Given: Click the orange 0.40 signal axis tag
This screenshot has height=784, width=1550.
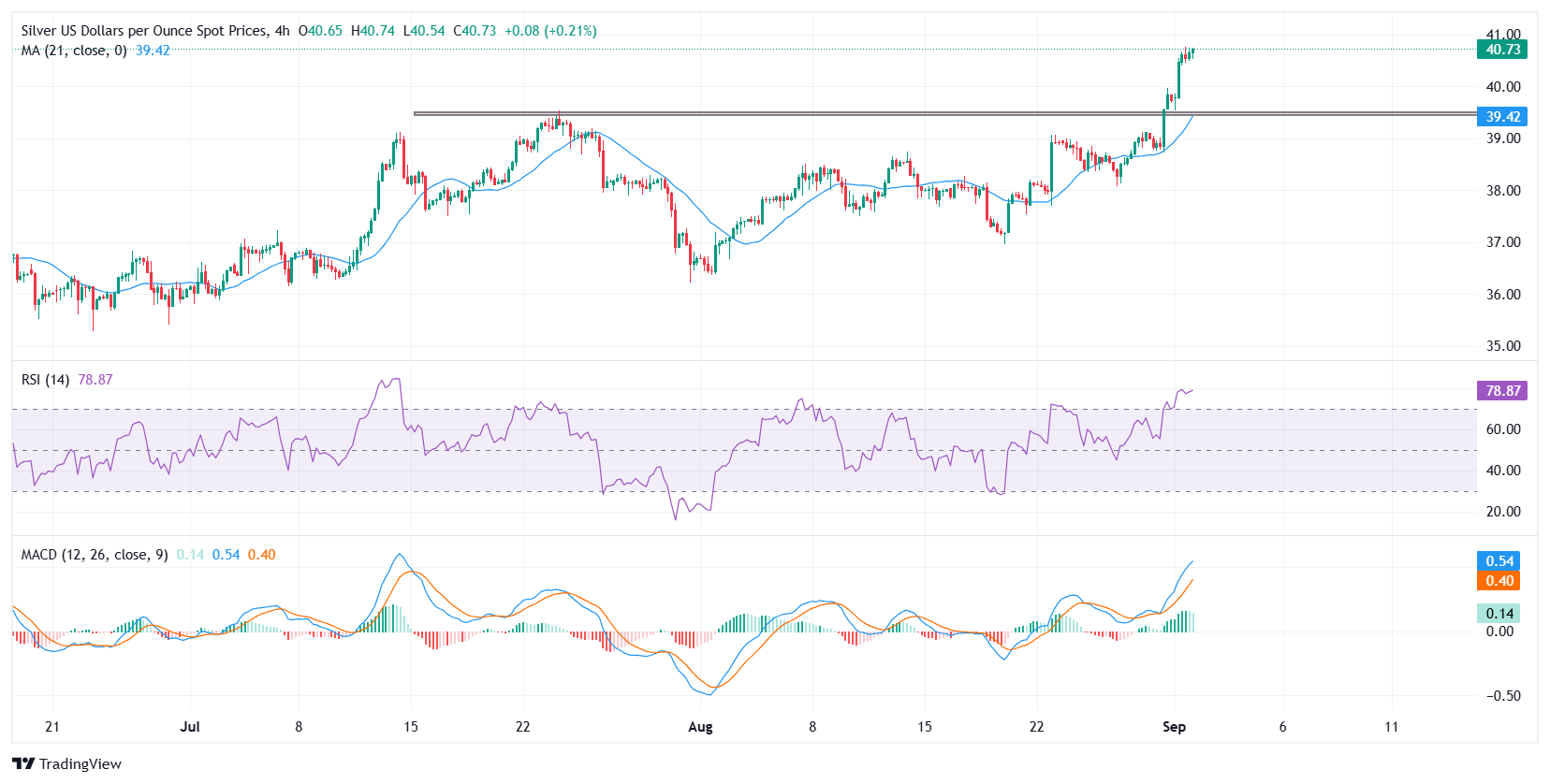Looking at the screenshot, I should (x=1499, y=581).
